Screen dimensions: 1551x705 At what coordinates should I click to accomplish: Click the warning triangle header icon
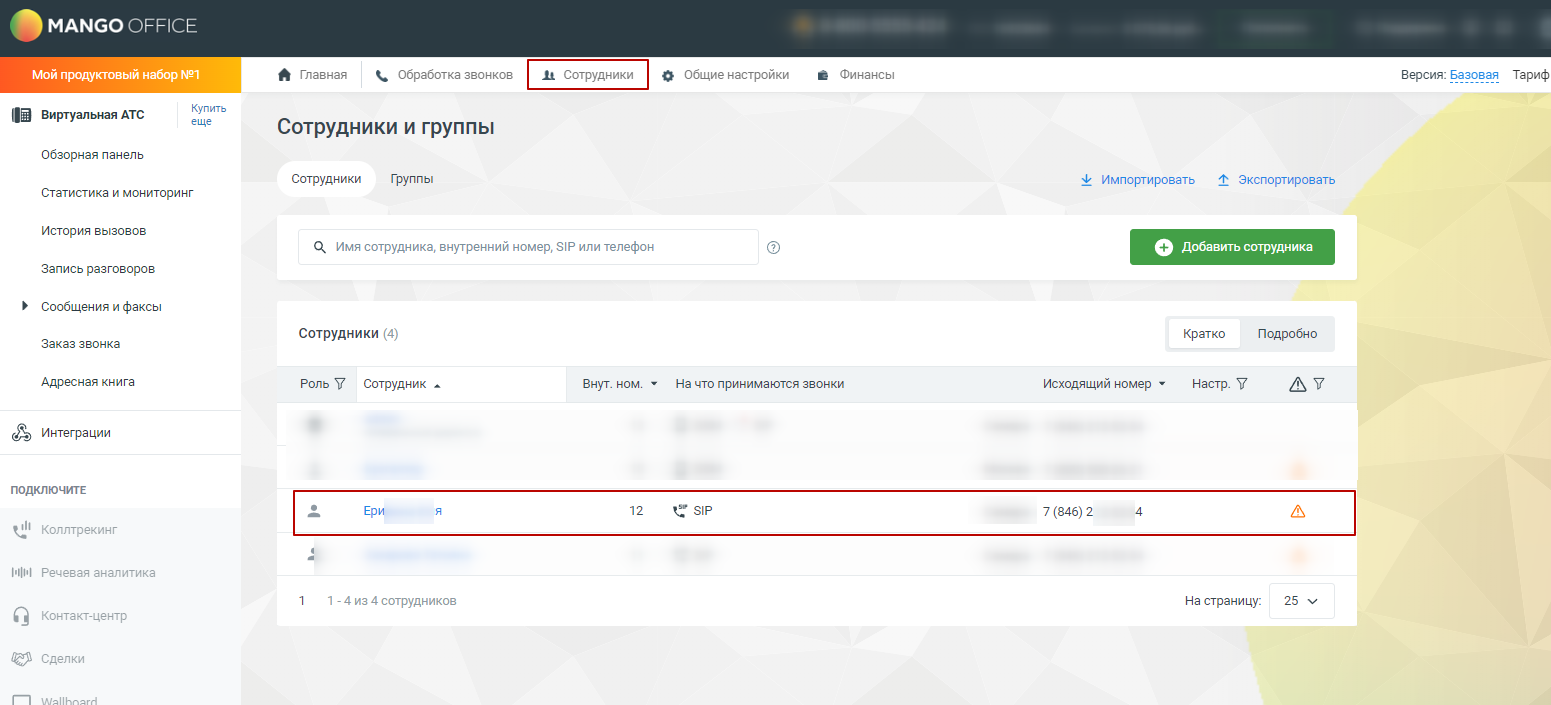coord(1298,384)
